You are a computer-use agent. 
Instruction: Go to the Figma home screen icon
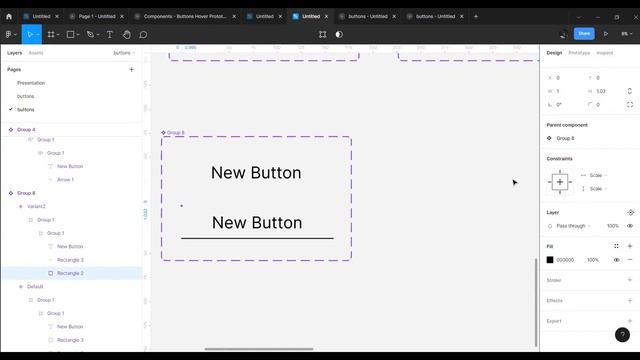[9, 17]
